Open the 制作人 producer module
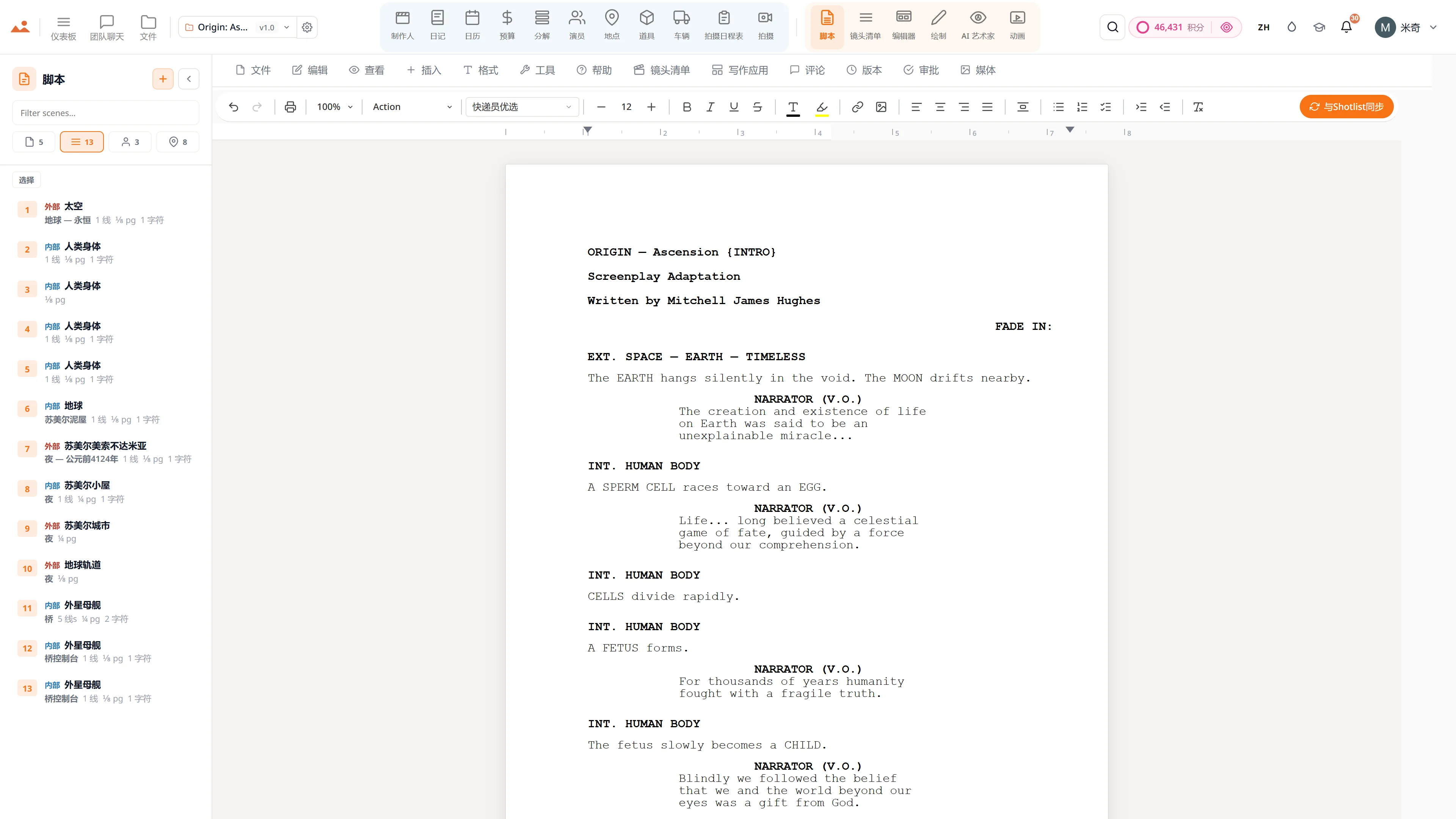The width and height of the screenshot is (1456, 819). pos(402,26)
